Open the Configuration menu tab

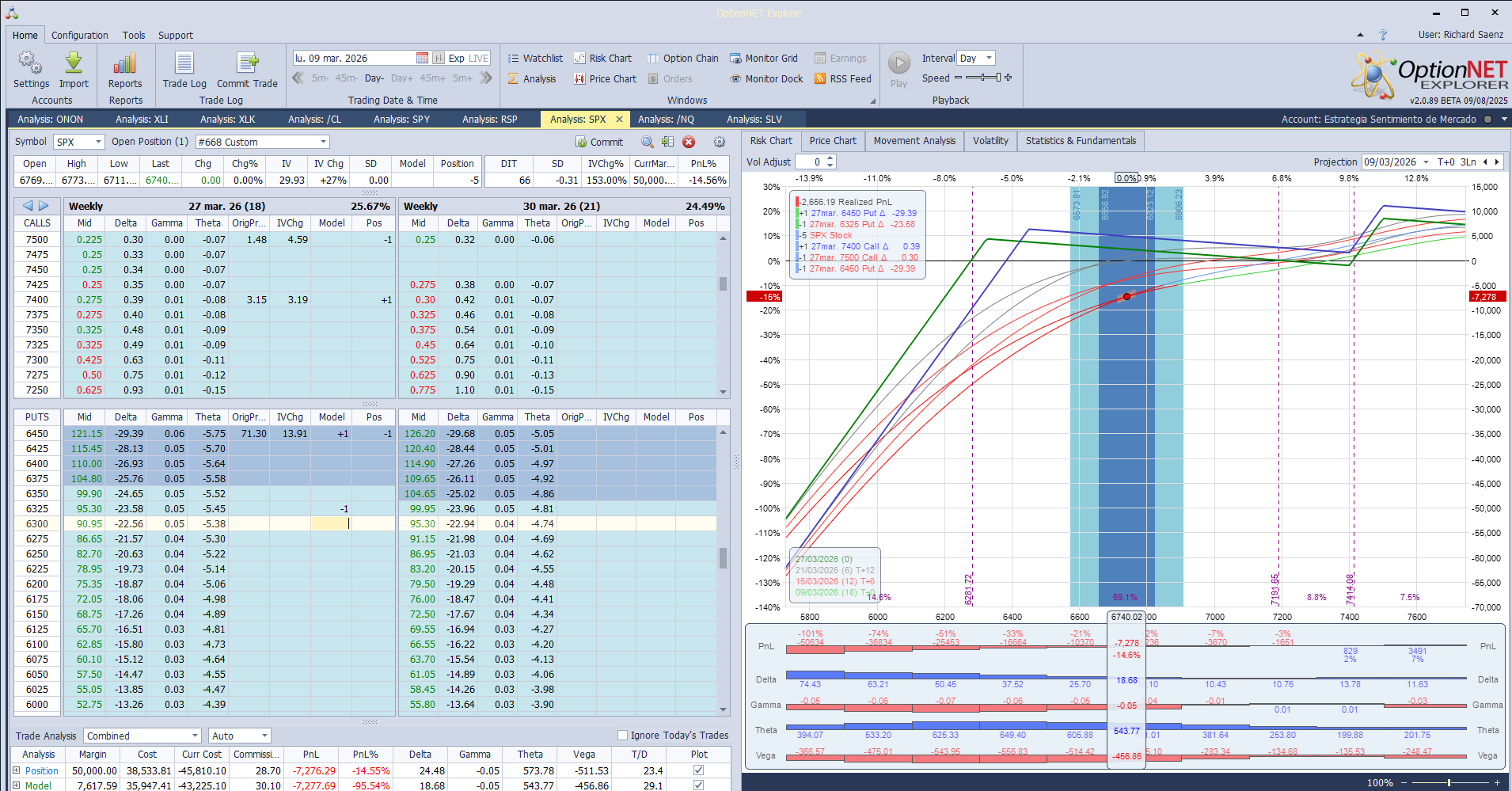click(80, 35)
